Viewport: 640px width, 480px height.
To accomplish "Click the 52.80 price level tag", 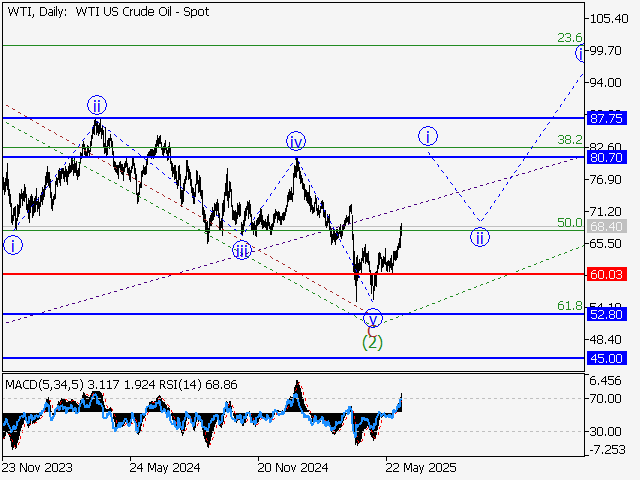I will click(x=607, y=314).
